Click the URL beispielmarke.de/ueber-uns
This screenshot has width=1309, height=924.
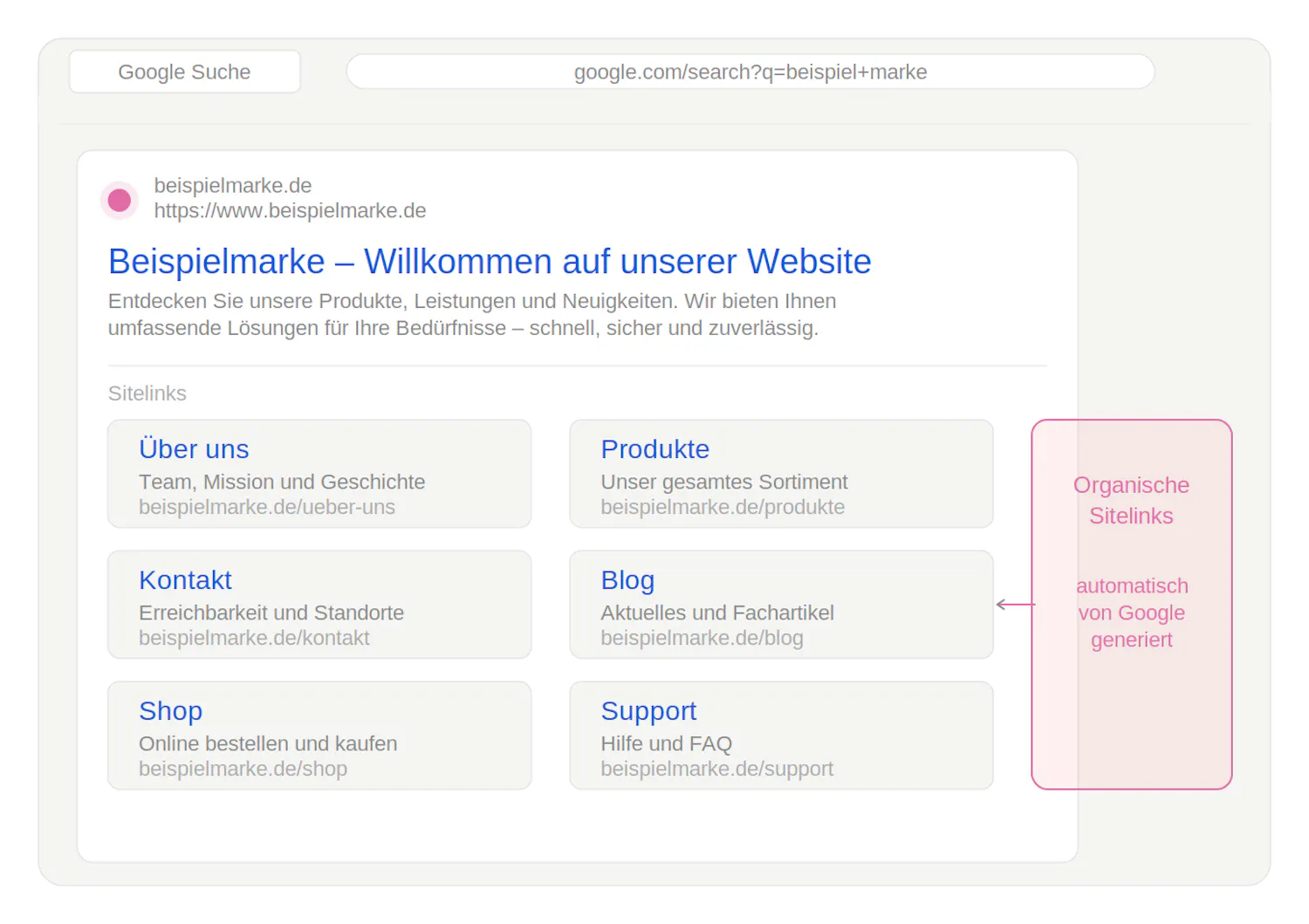pos(267,507)
